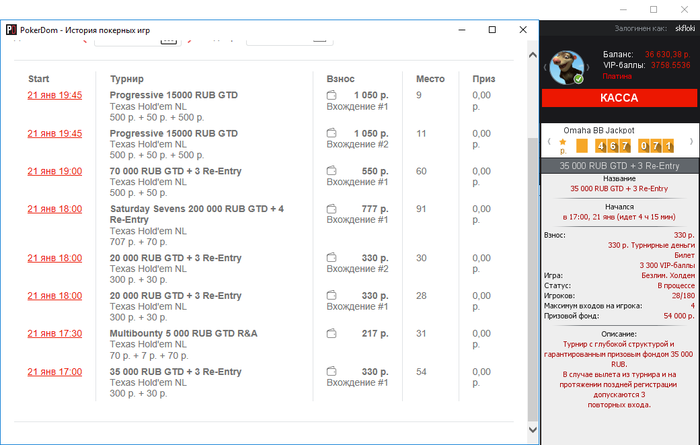Click the Место column header

pyautogui.click(x=430, y=79)
